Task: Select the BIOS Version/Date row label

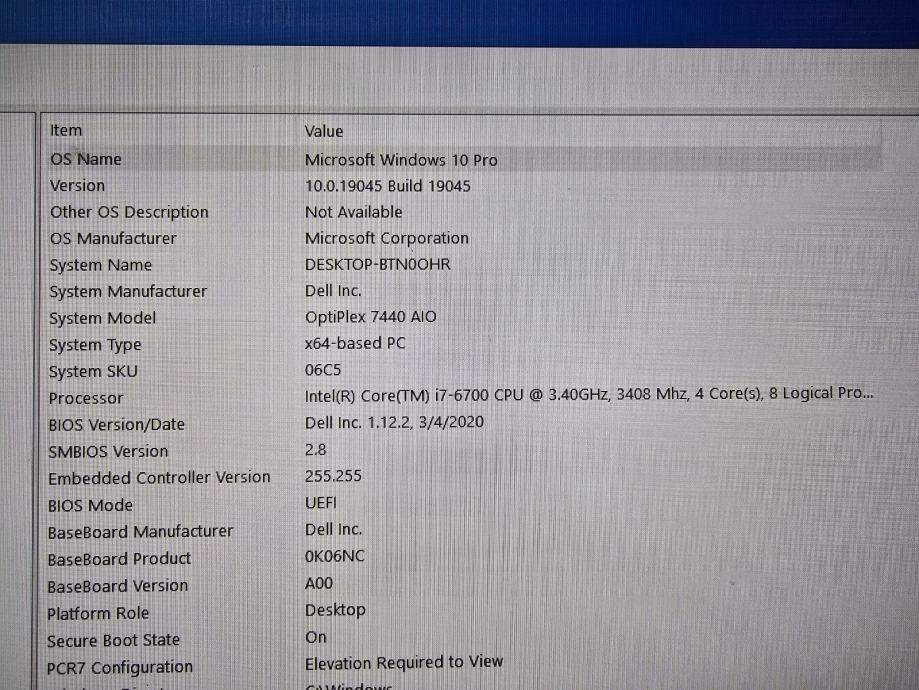Action: 116,424
